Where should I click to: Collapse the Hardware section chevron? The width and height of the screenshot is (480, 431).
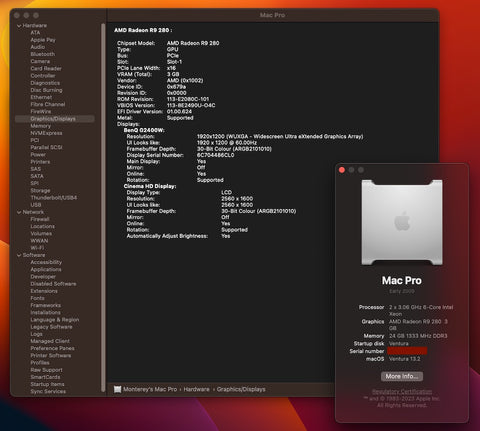19,26
